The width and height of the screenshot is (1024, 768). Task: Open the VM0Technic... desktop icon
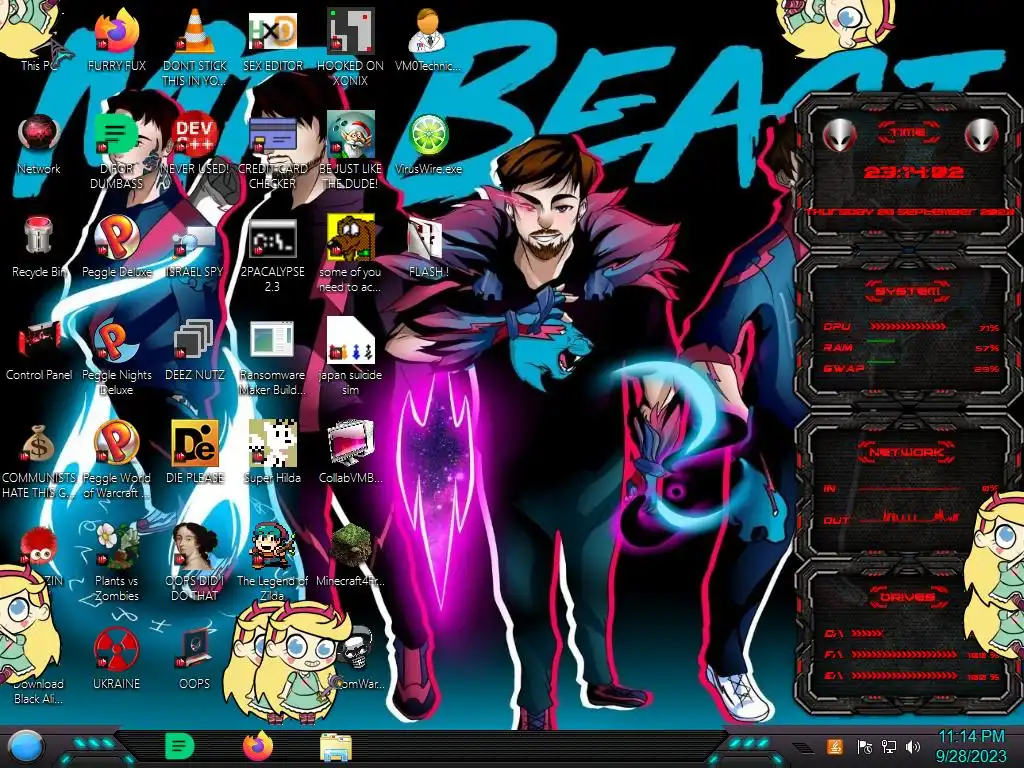pos(428,39)
